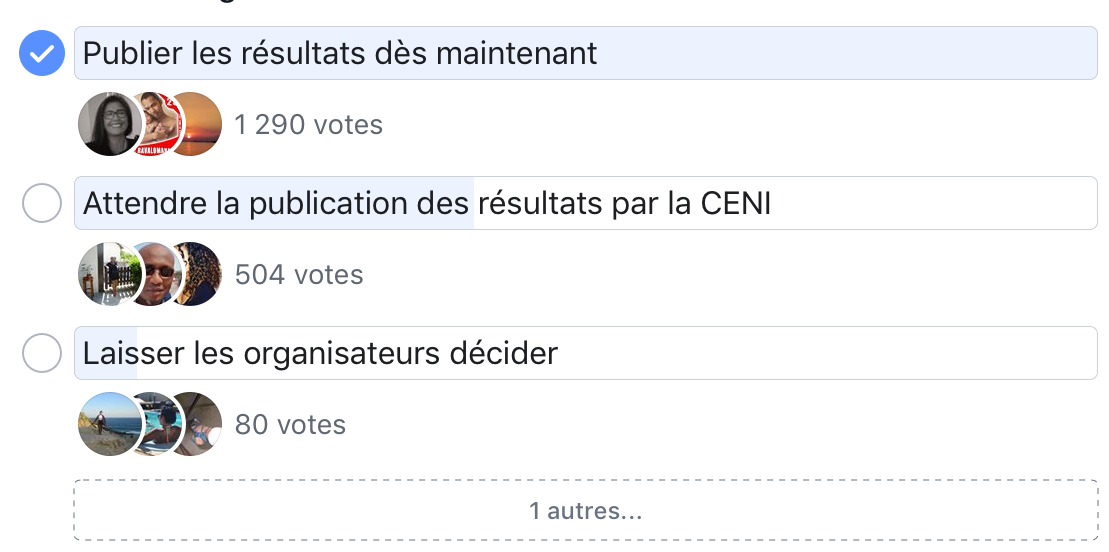
Task: Click the Attendre la publication des résultats option
Action: (586, 203)
